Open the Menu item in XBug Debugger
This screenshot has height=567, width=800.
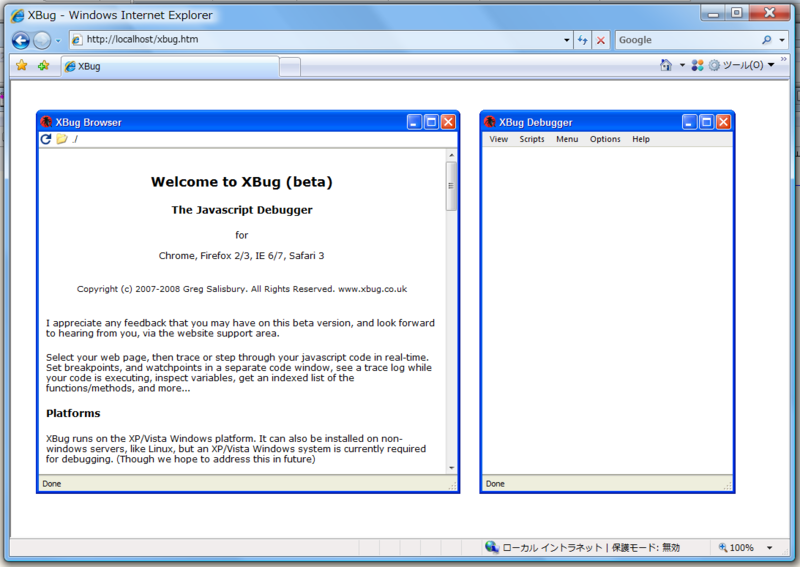[x=567, y=139]
